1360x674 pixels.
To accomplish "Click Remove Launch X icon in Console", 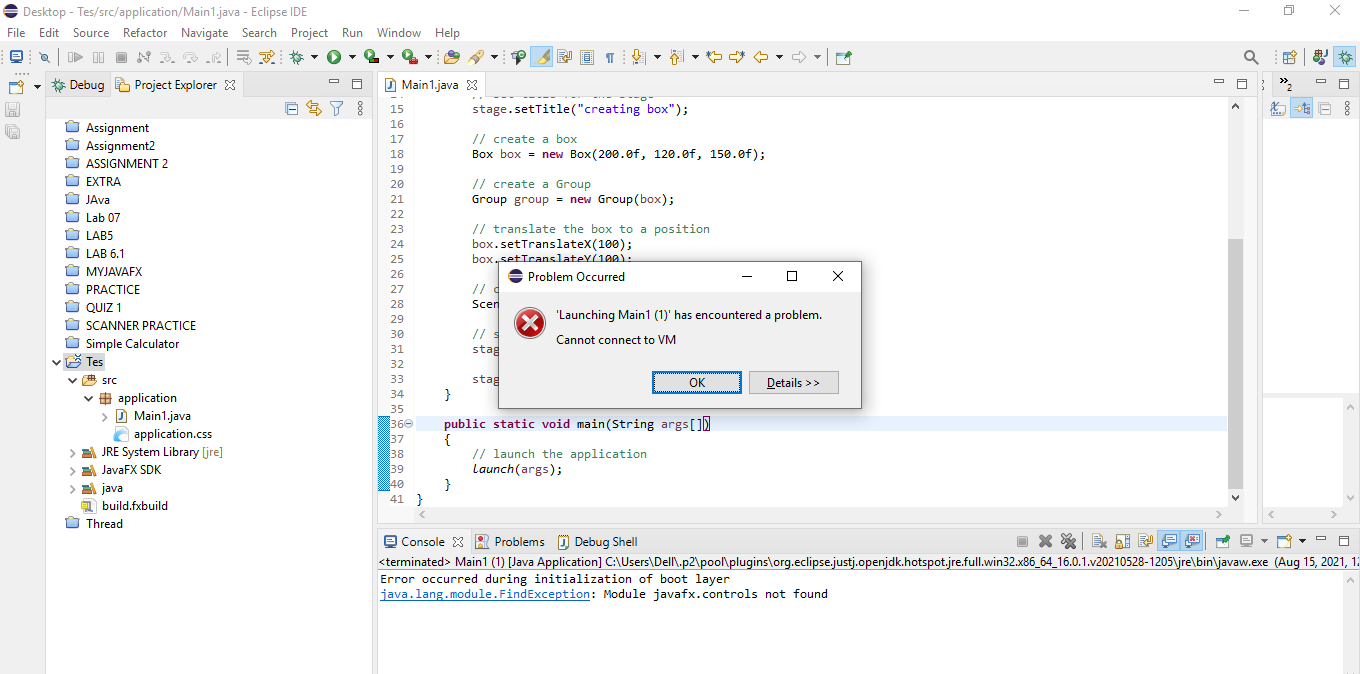I will pyautogui.click(x=1045, y=541).
